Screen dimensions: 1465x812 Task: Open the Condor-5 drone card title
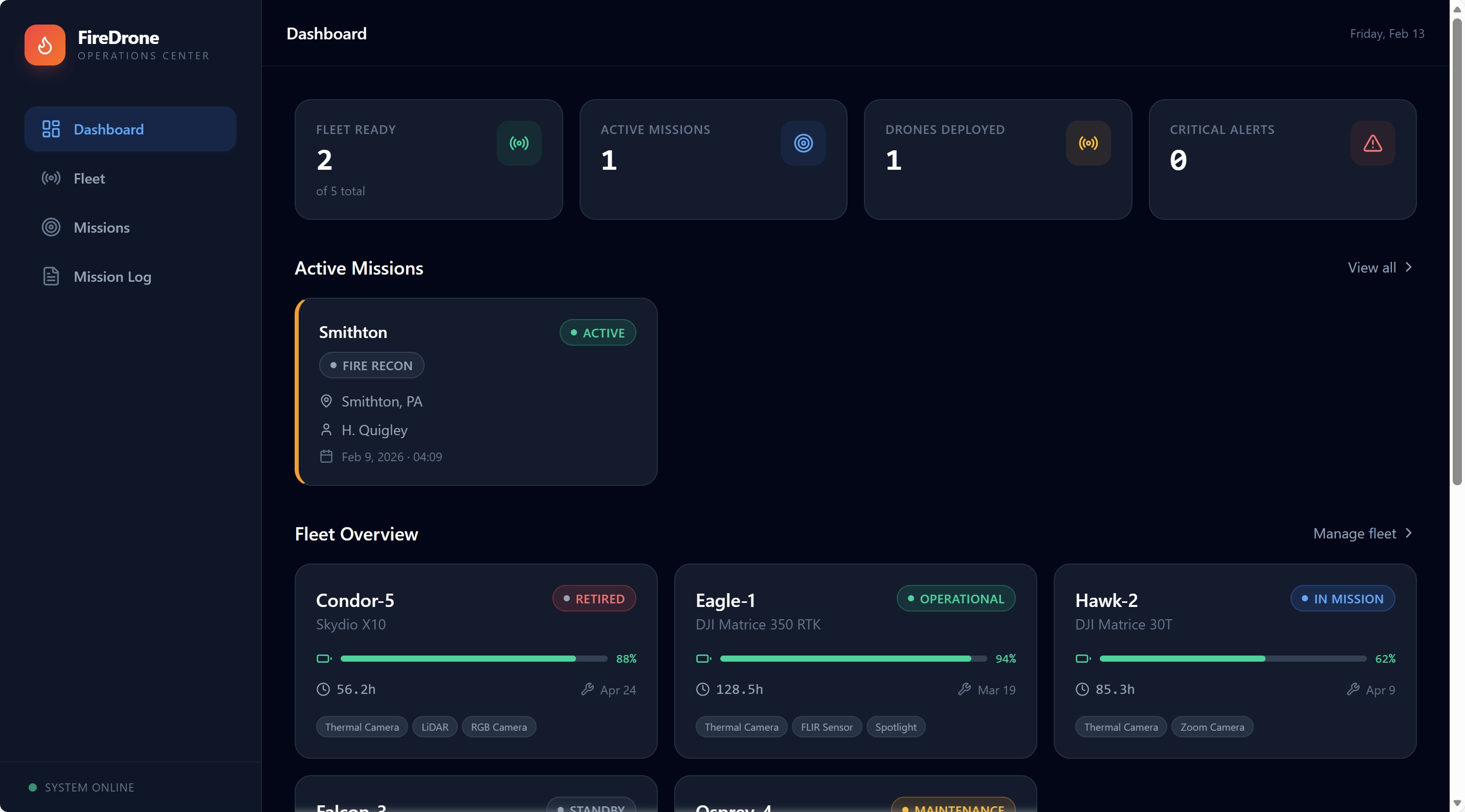point(355,600)
